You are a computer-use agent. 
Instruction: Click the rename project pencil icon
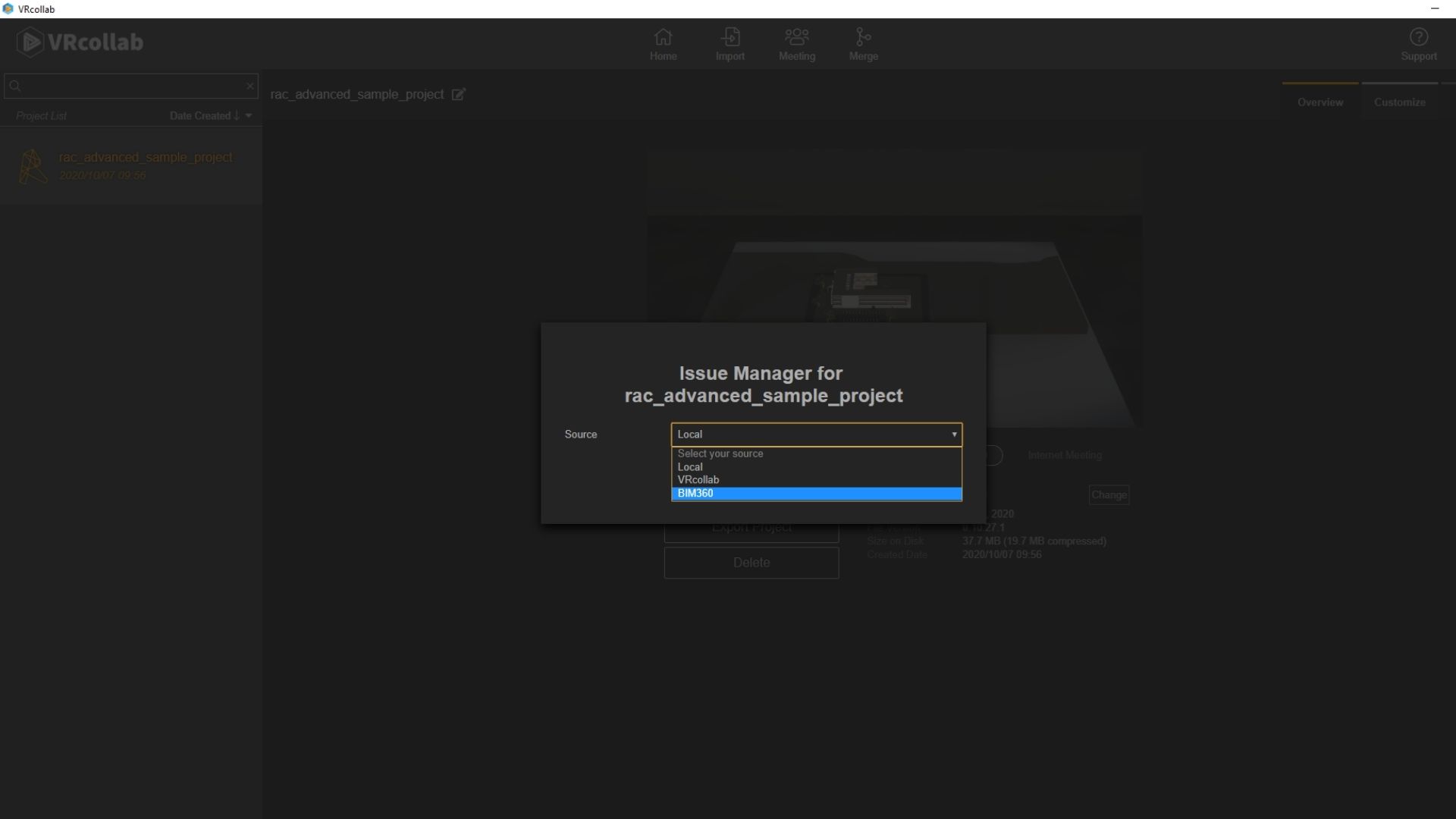point(458,95)
